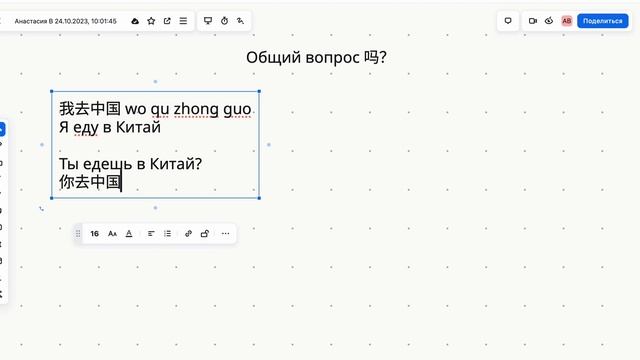Click the line Я еду в Китай
Image resolution: width=640 pixels, height=360 pixels.
110,127
